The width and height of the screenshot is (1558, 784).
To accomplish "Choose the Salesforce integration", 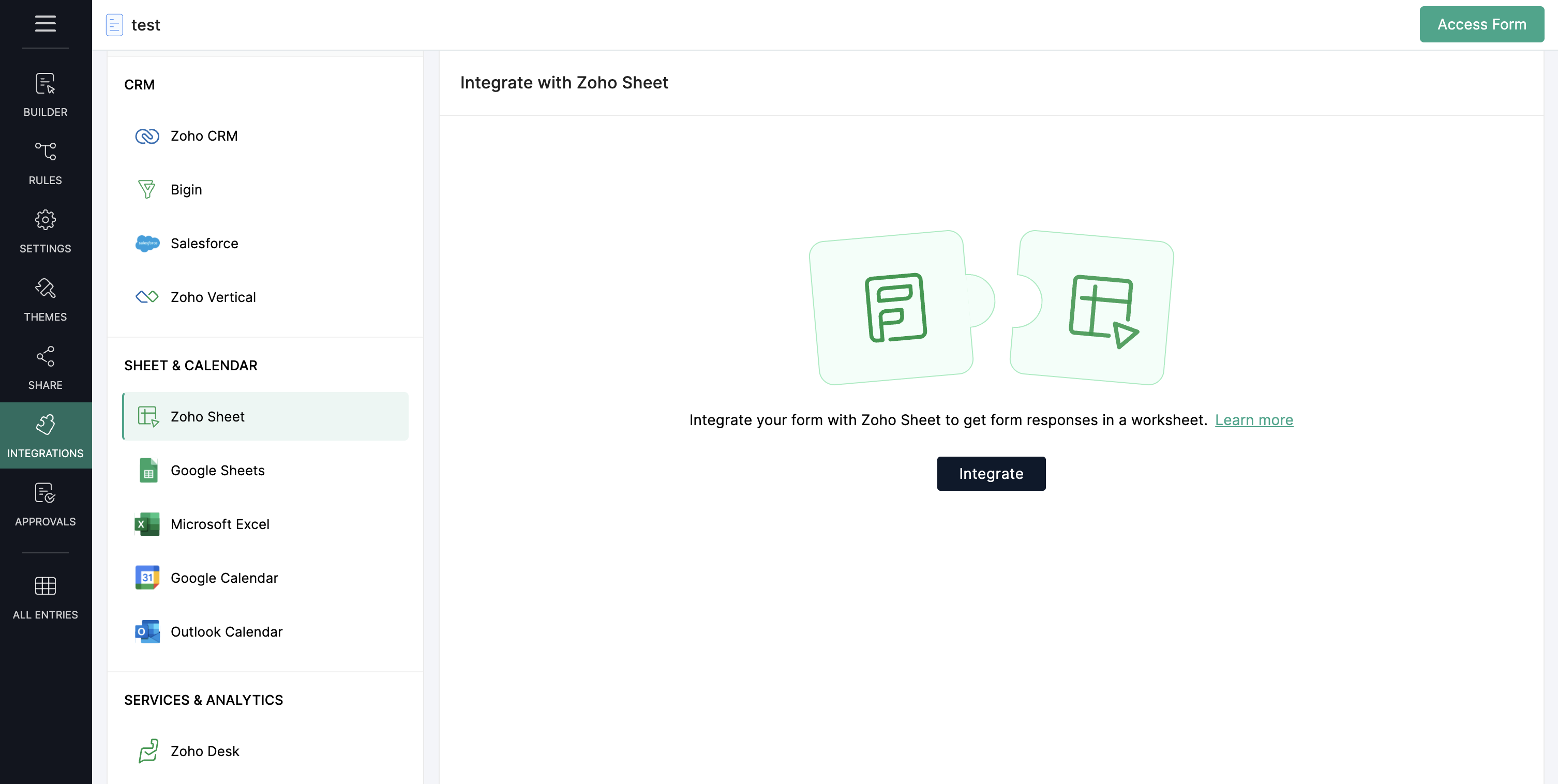I will click(204, 243).
